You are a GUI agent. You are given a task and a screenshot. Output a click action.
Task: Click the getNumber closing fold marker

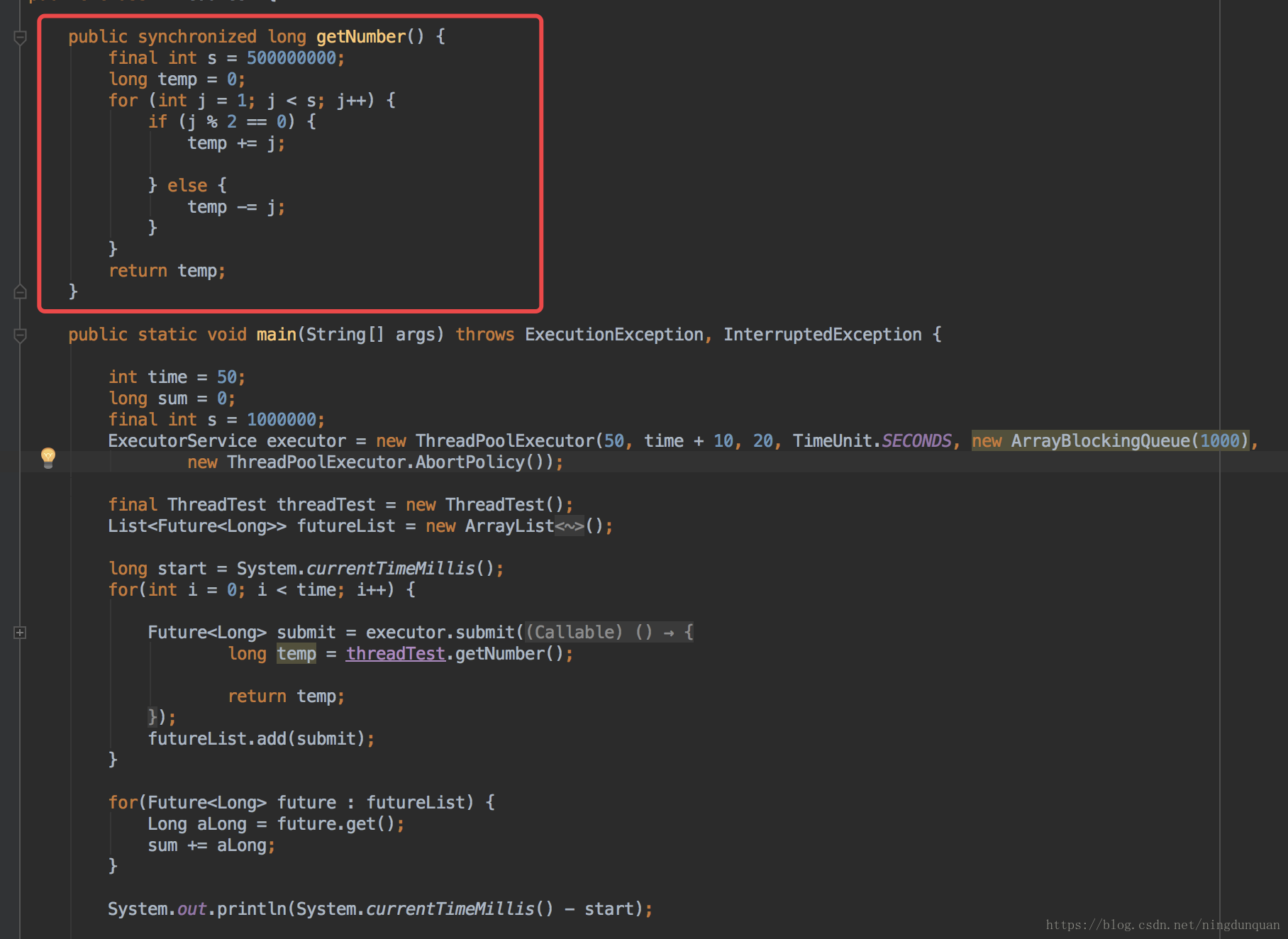click(x=21, y=291)
